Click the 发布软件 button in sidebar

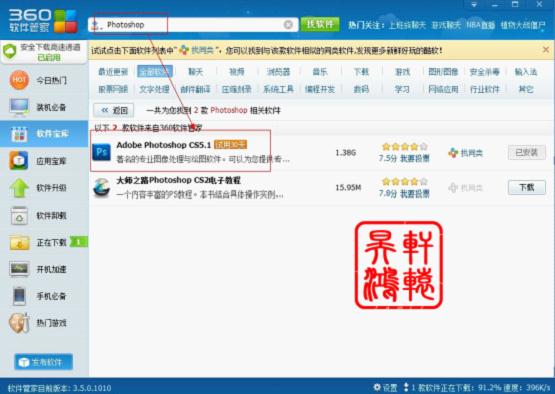click(44, 362)
